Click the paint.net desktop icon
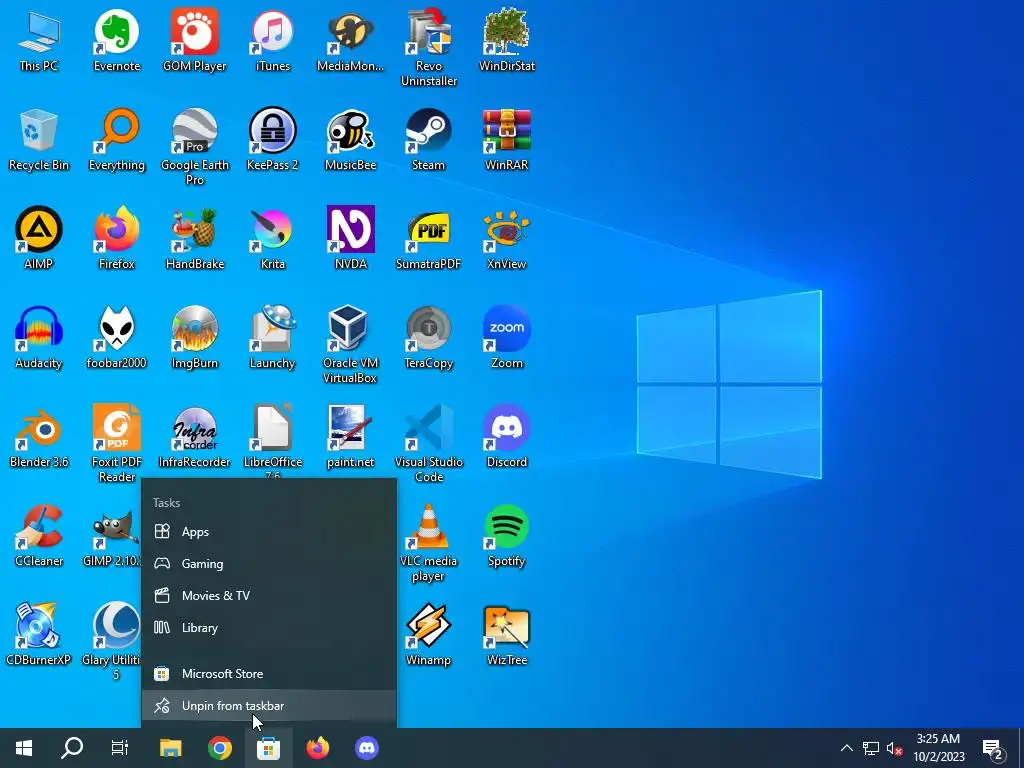1024x768 pixels. point(351,436)
